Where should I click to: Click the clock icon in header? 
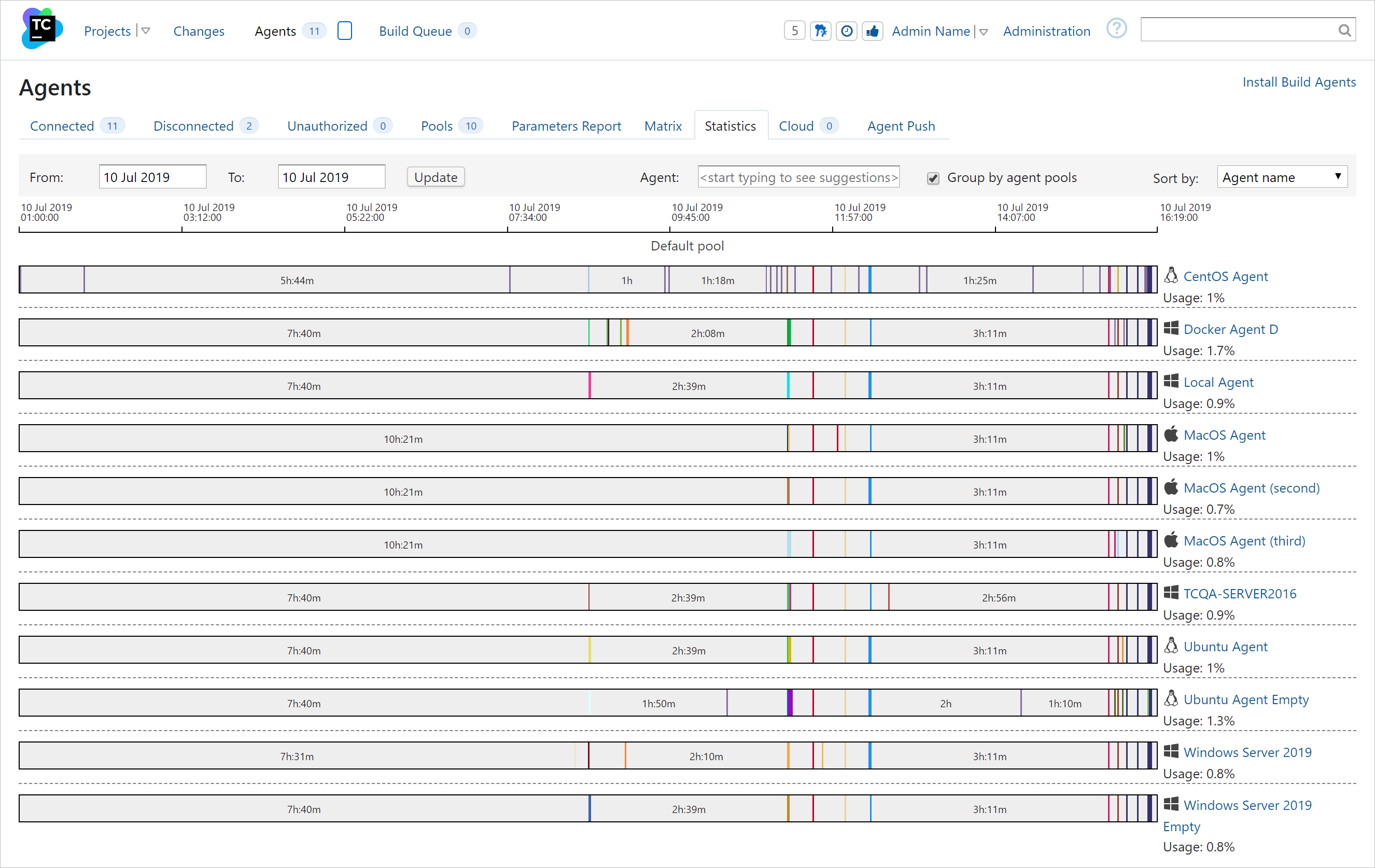coord(846,31)
